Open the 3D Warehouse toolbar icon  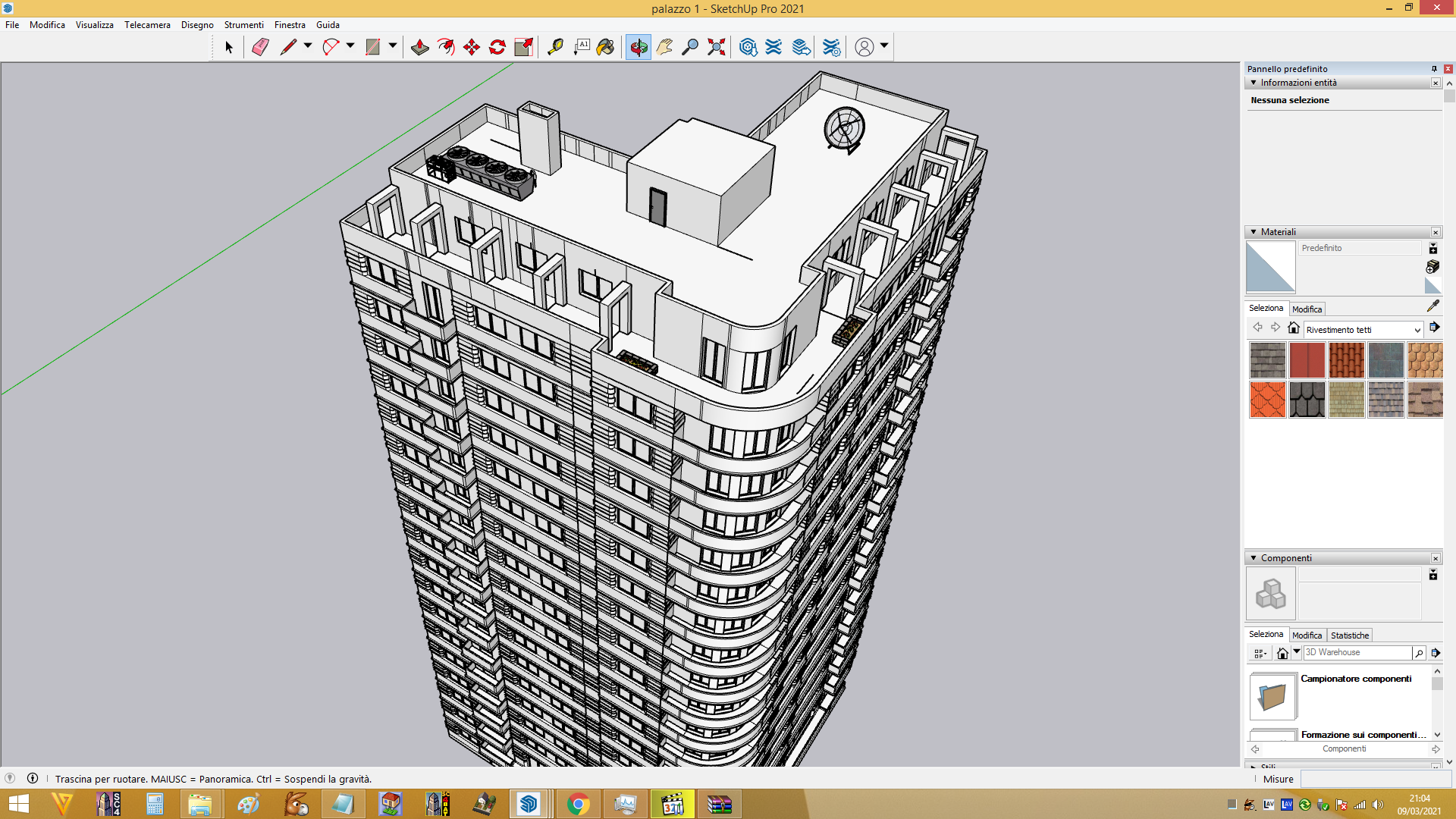coord(748,47)
